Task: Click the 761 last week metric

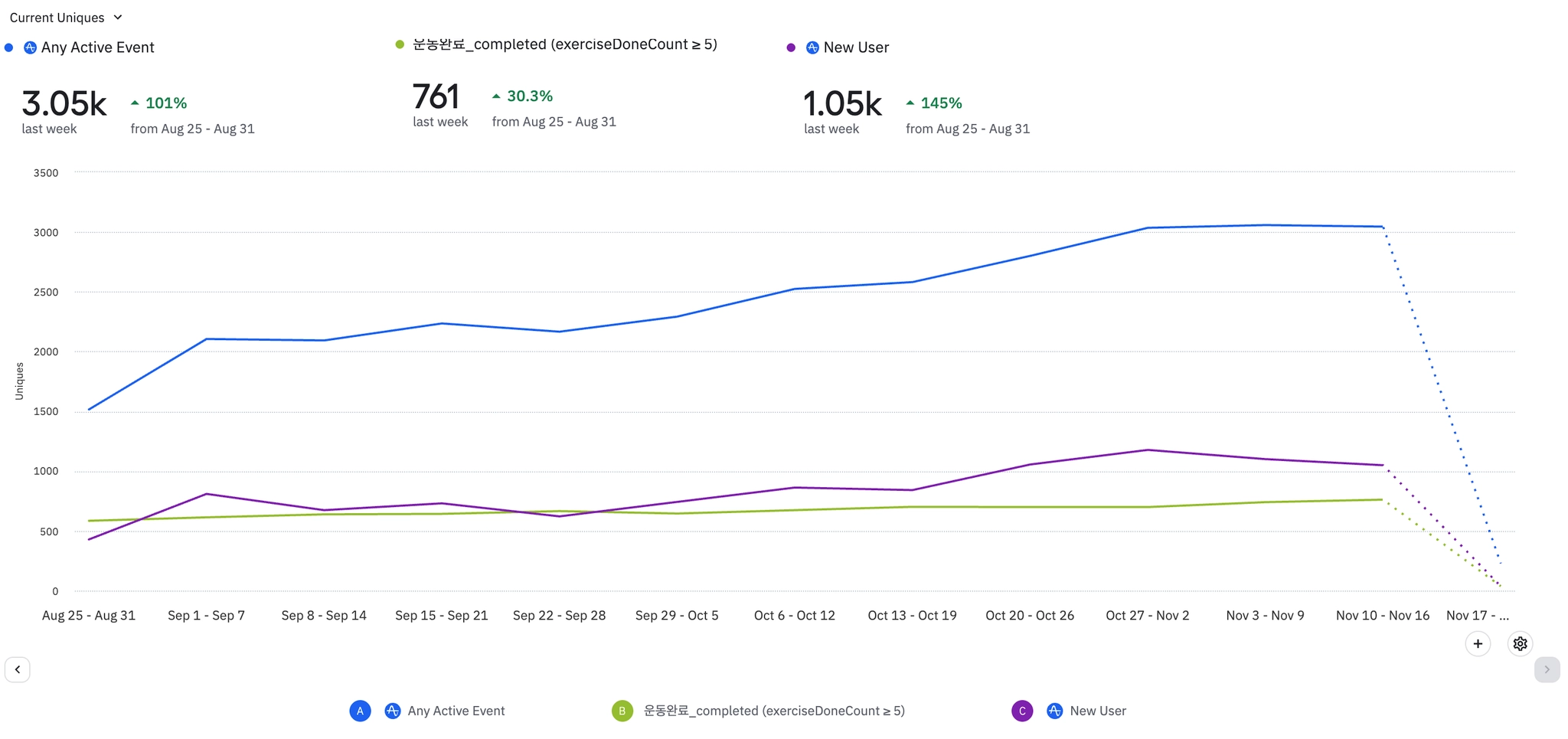Action: click(x=436, y=97)
